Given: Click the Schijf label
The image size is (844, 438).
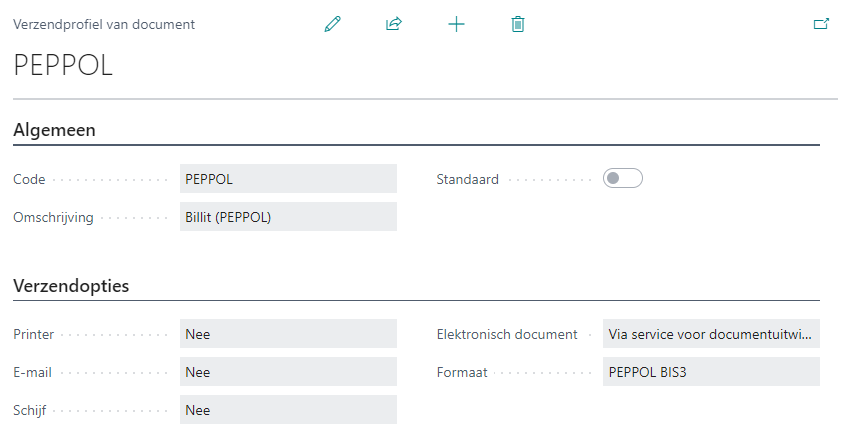Looking at the screenshot, I should (x=30, y=411).
